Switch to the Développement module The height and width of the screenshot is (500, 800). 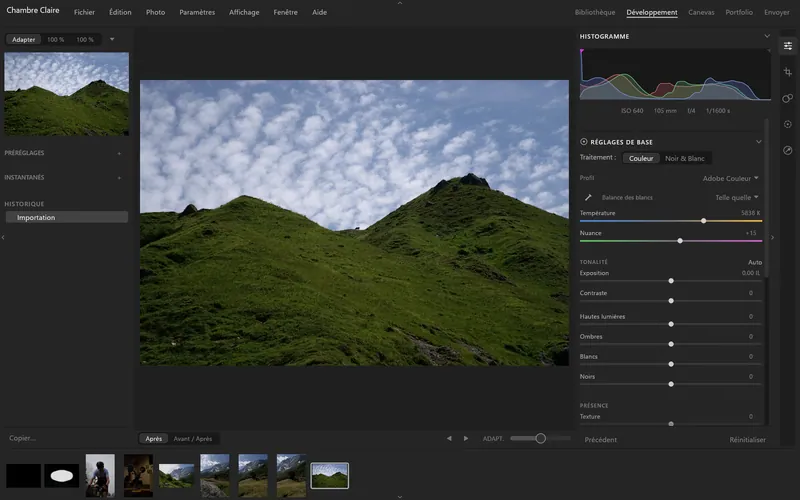pos(652,12)
